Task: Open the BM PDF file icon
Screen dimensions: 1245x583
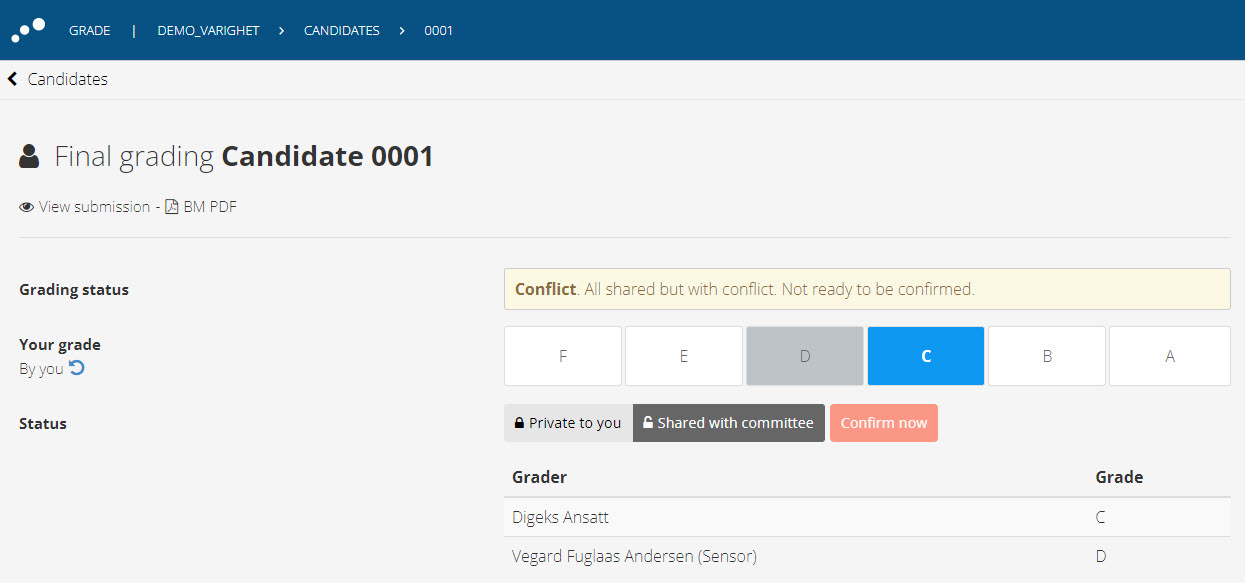Action: pos(171,207)
